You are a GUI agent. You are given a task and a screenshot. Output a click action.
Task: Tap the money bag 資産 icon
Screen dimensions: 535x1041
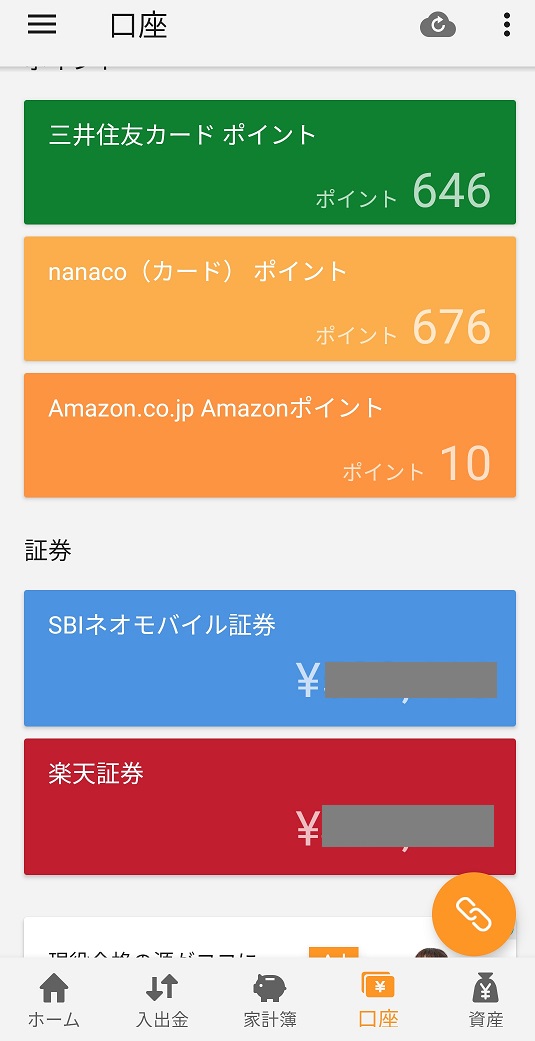click(x=485, y=988)
